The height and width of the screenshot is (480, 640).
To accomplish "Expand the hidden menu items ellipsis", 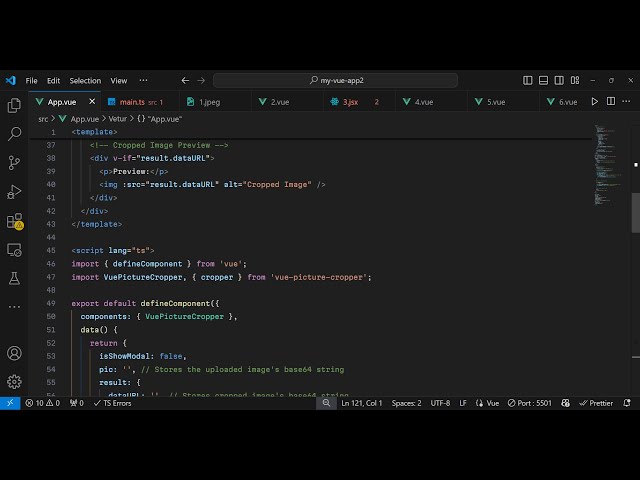I will click(143, 80).
